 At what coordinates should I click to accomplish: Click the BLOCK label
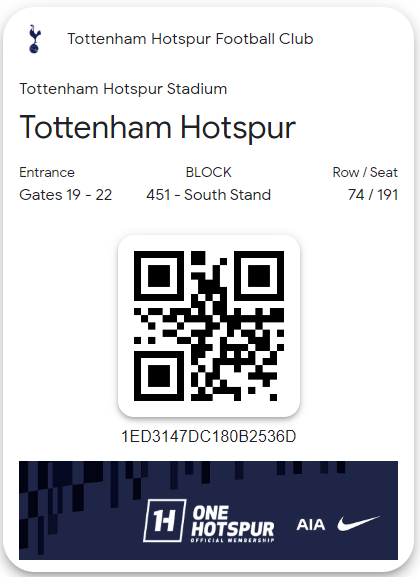(208, 172)
